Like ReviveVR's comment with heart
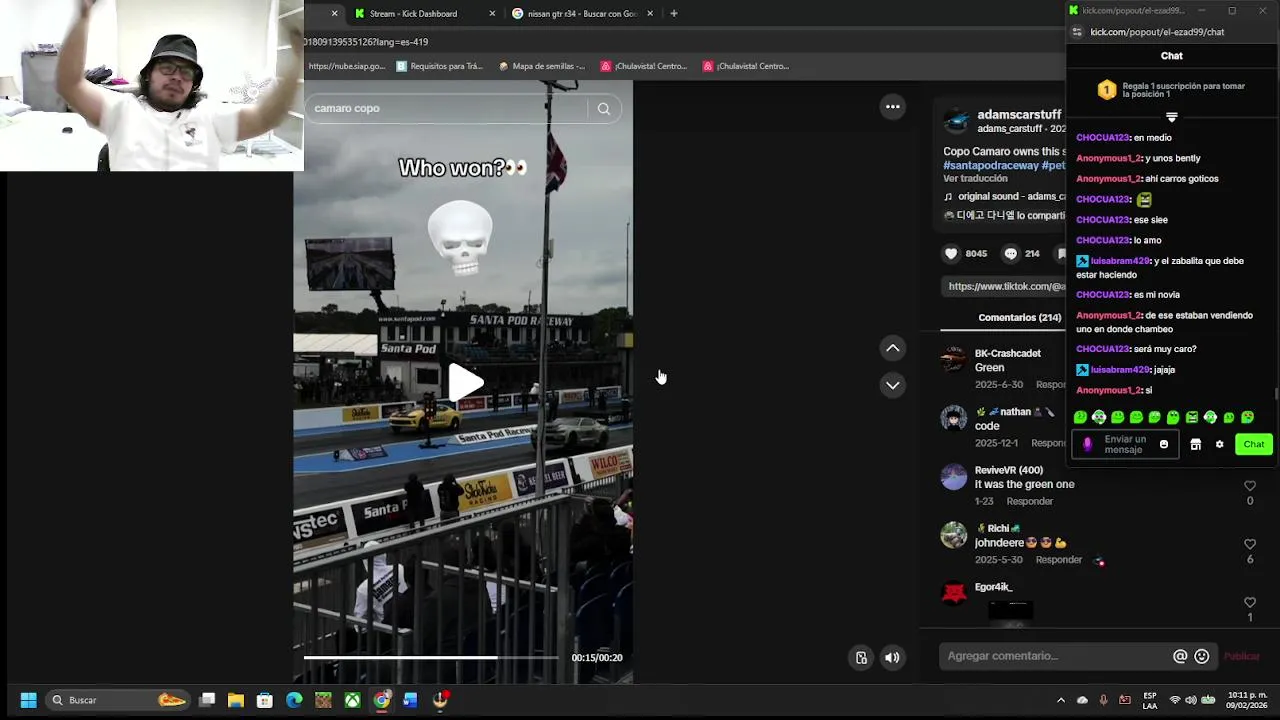Screen dimensions: 1280x720 click(1249, 487)
